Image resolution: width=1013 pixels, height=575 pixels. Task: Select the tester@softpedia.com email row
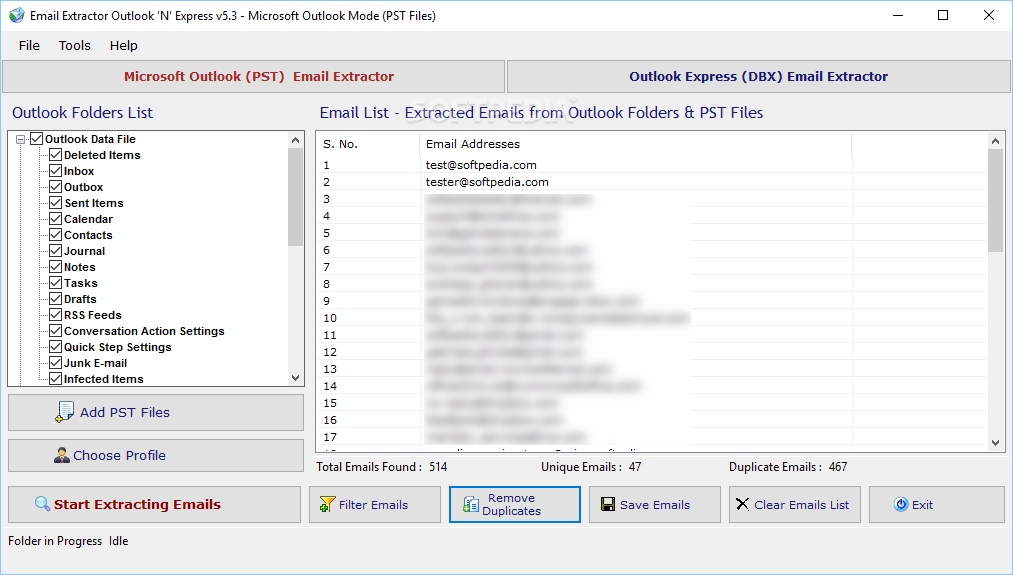pos(651,182)
